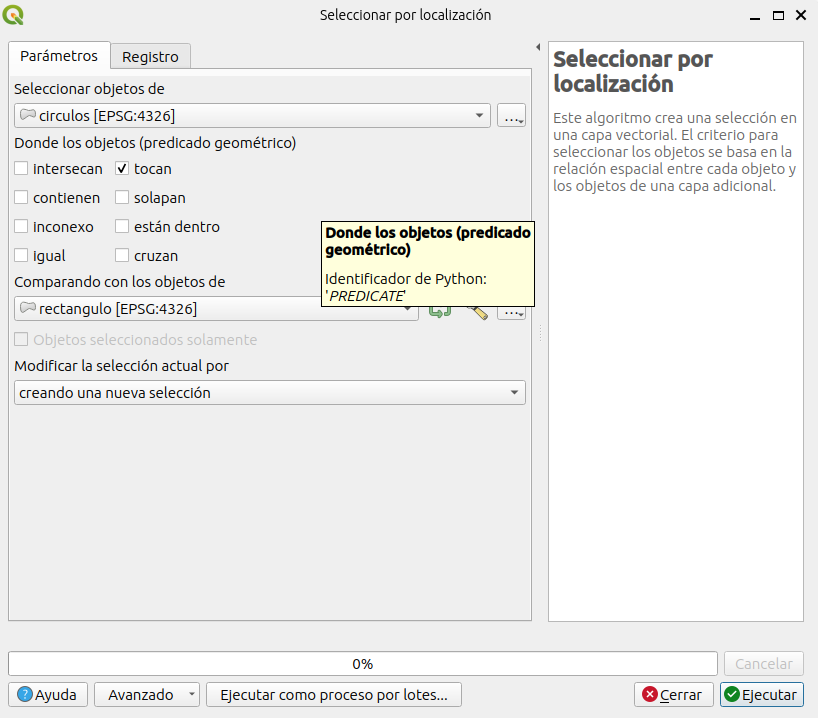Switch to the Registro tab
818x718 pixels.
pos(150,57)
